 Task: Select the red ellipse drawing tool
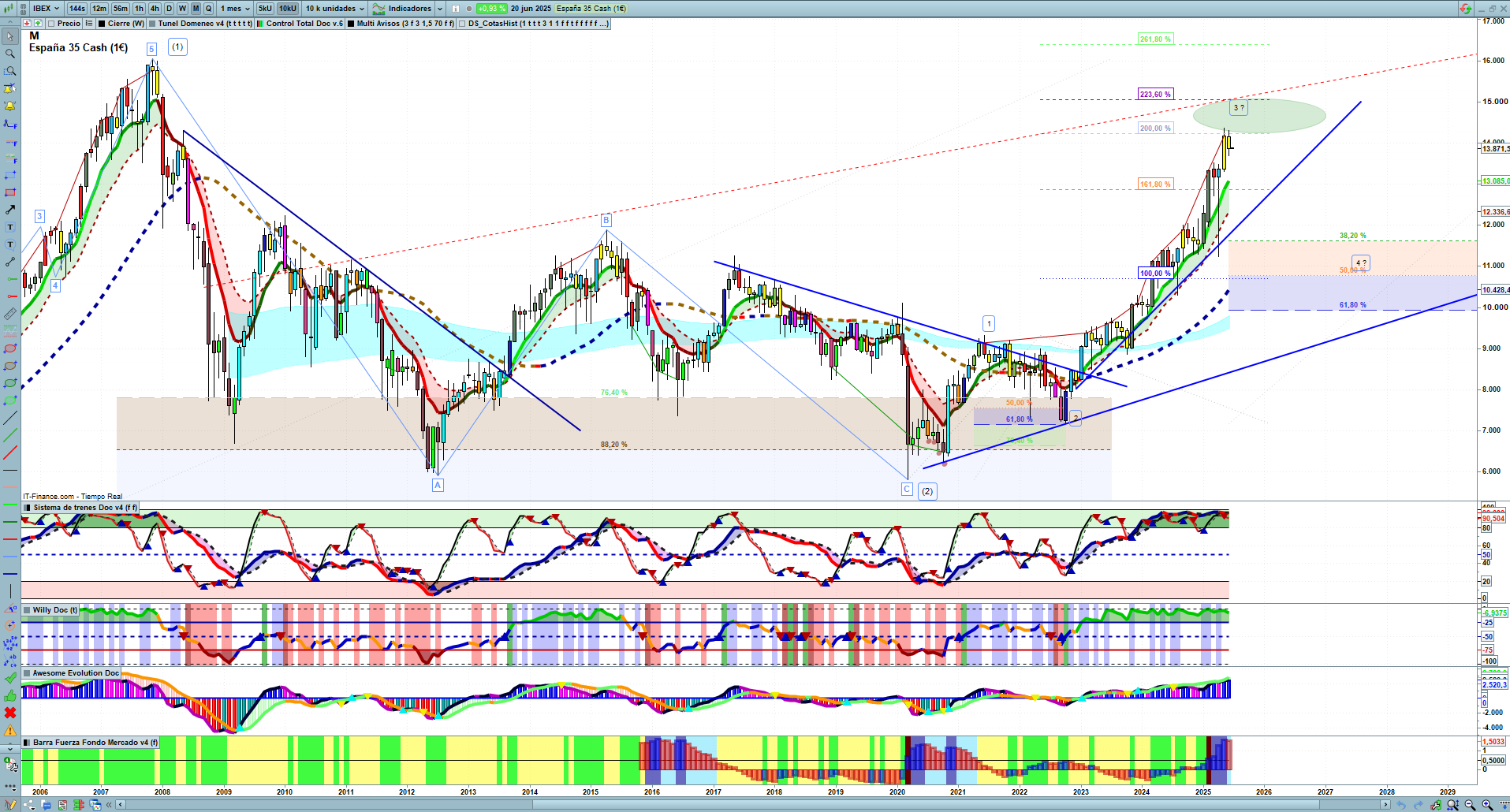pos(10,348)
